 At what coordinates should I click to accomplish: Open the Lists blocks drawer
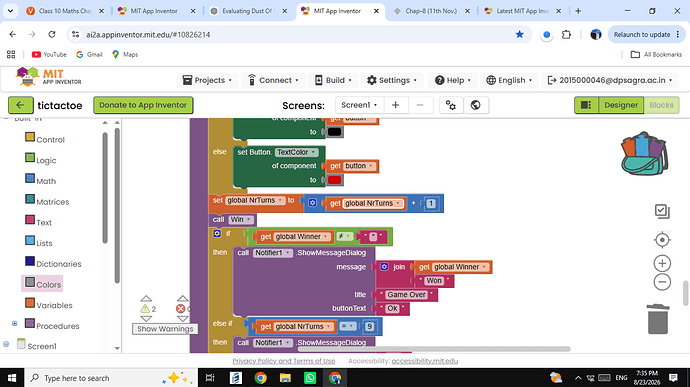coord(39,243)
